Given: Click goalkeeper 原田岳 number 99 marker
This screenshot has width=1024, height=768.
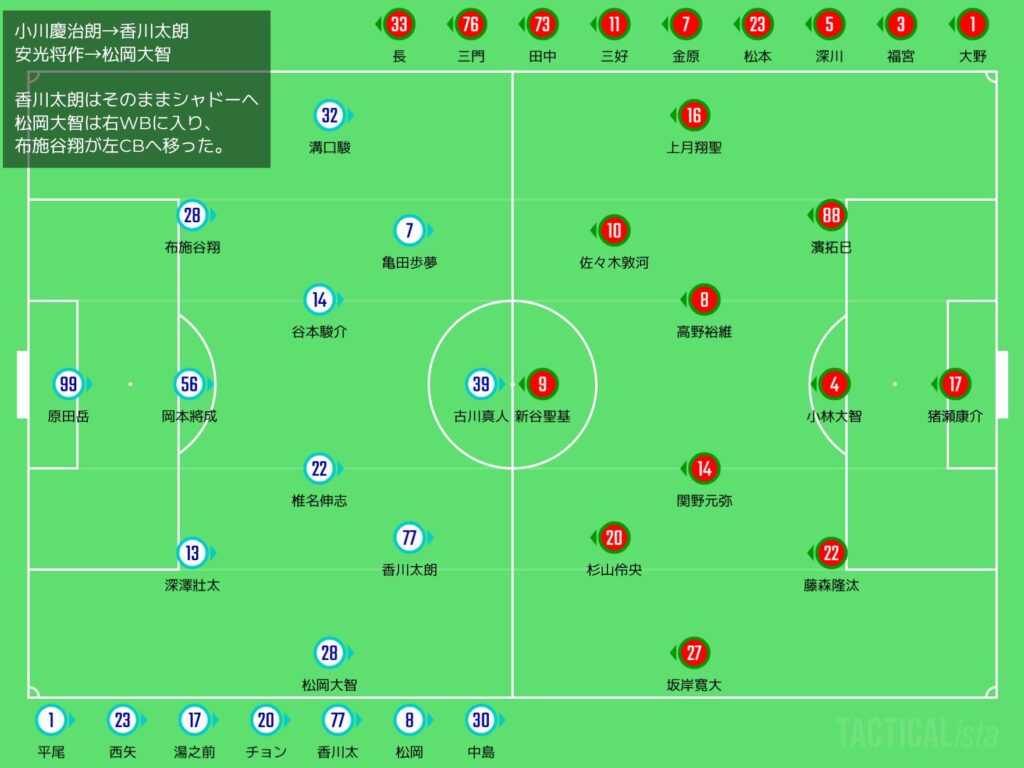Looking at the screenshot, I should tap(69, 384).
